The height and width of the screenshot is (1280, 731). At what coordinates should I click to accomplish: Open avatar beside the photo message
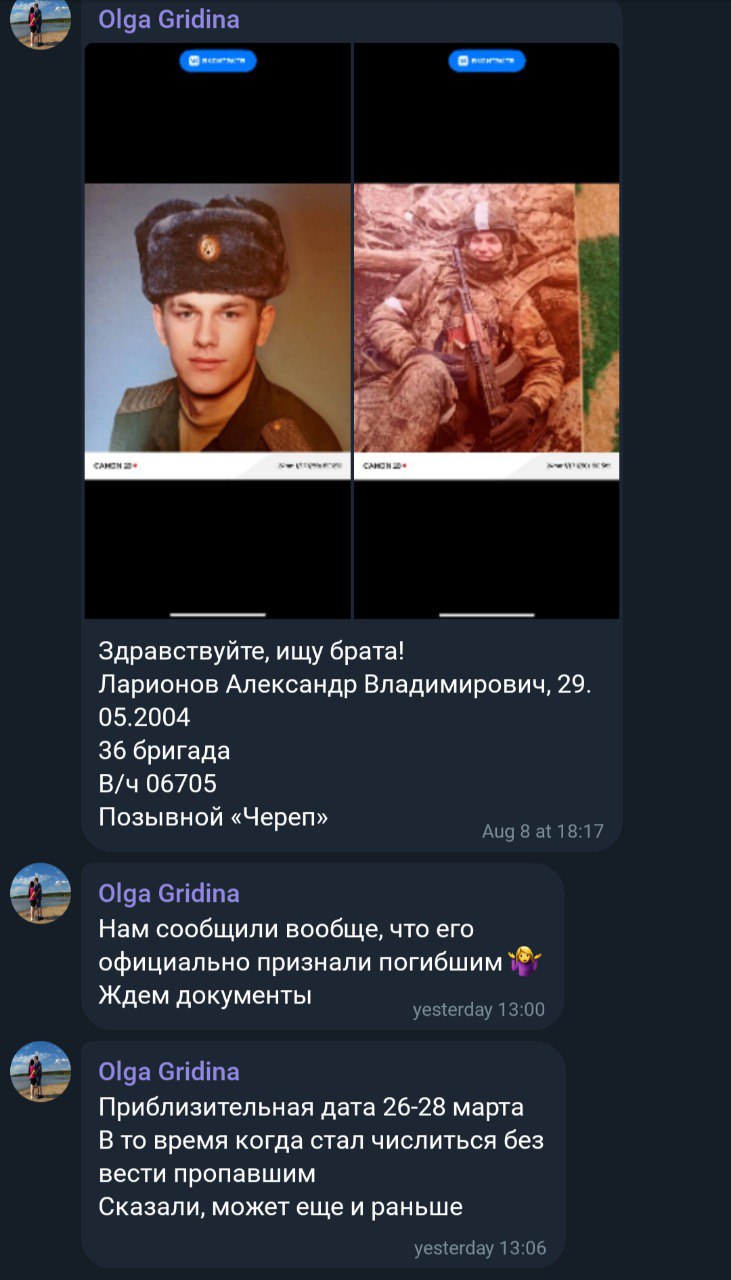(x=40, y=21)
